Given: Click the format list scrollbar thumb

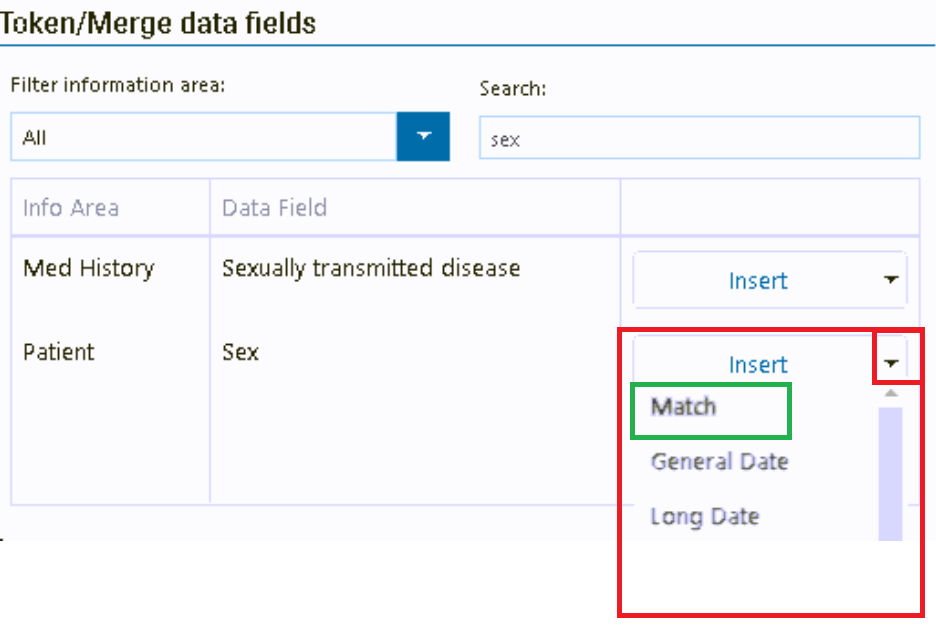Looking at the screenshot, I should pos(890,470).
